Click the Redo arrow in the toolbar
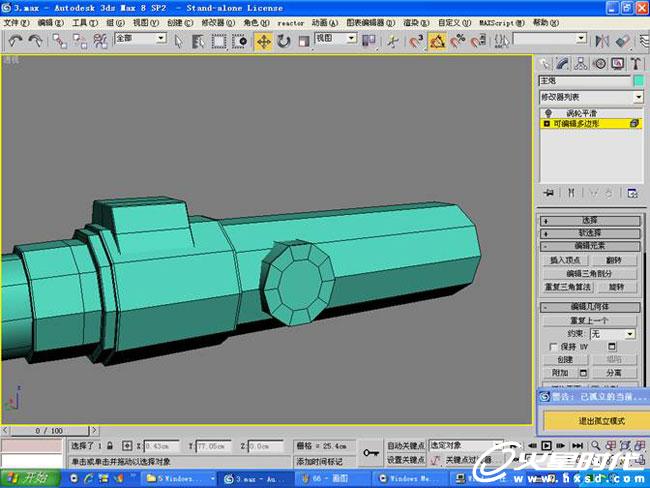 click(35, 41)
